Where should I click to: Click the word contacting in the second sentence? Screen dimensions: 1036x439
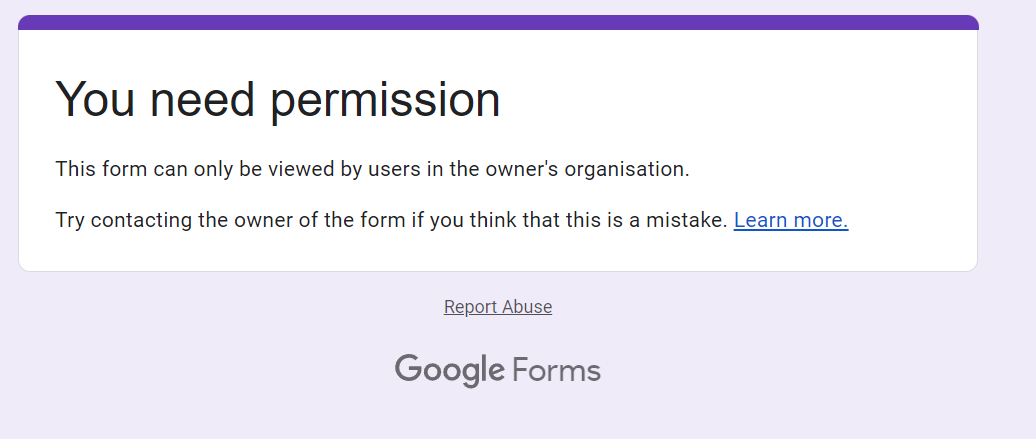click(138, 220)
